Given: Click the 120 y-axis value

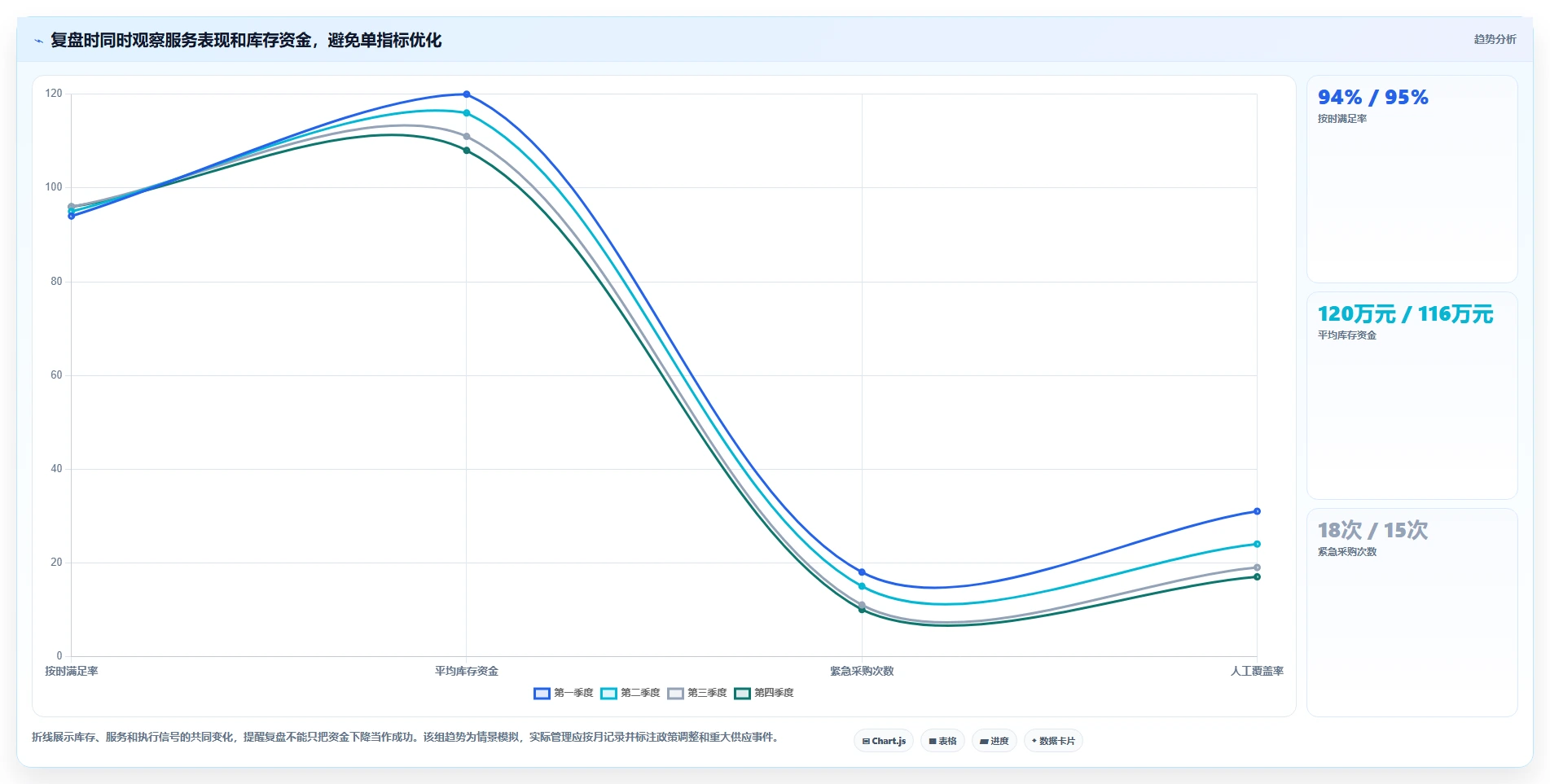Looking at the screenshot, I should pos(54,94).
